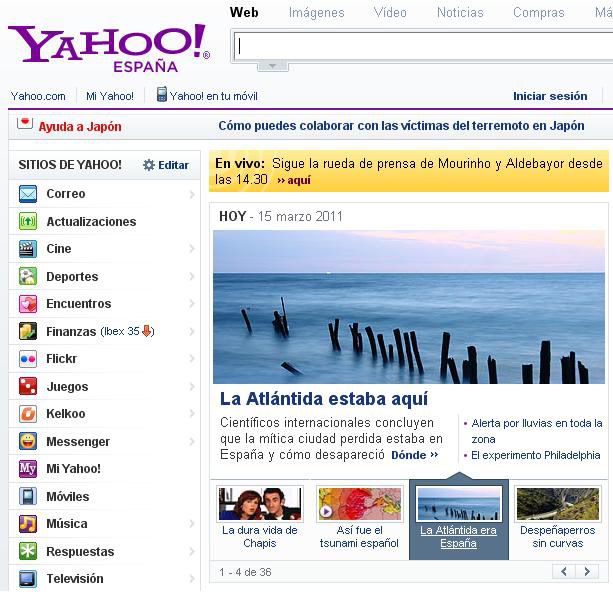Open El experimento Philadelphia link
Viewport: 613px width, 595px height.
(536, 455)
